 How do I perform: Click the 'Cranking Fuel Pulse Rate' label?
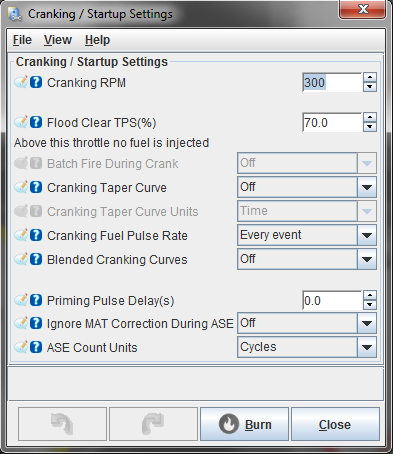point(117,235)
